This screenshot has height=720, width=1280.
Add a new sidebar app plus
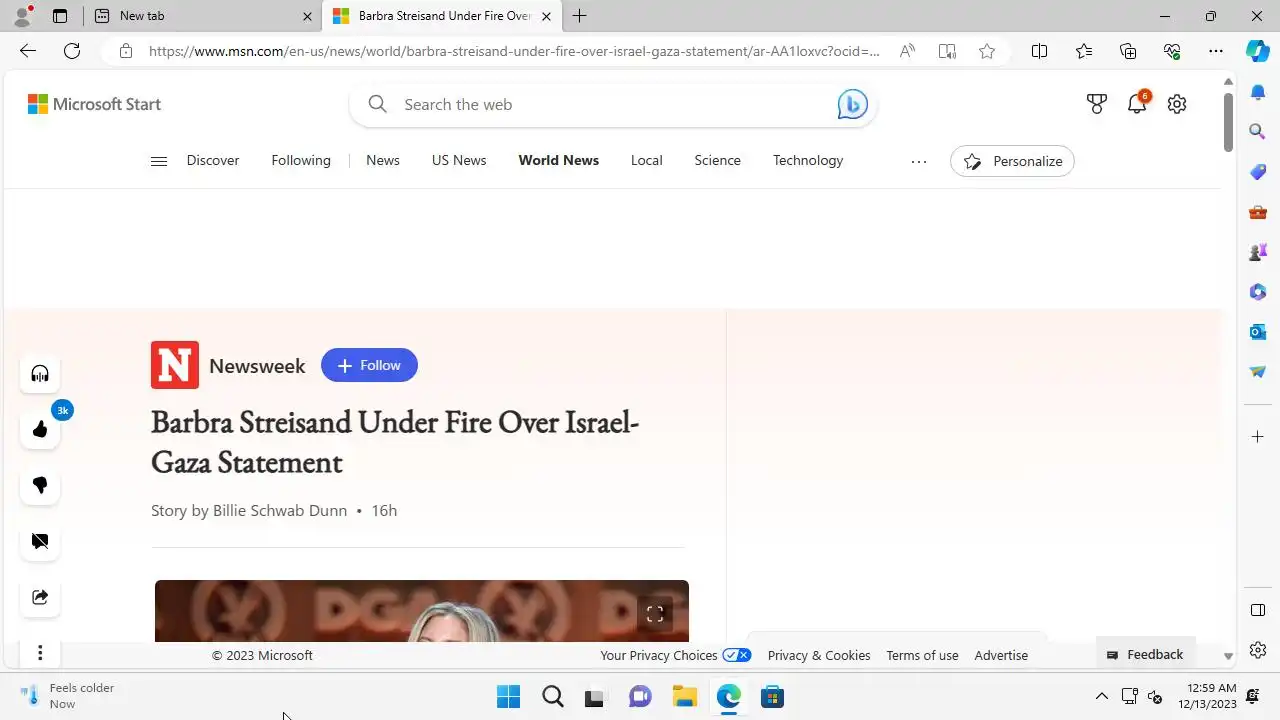(1258, 437)
